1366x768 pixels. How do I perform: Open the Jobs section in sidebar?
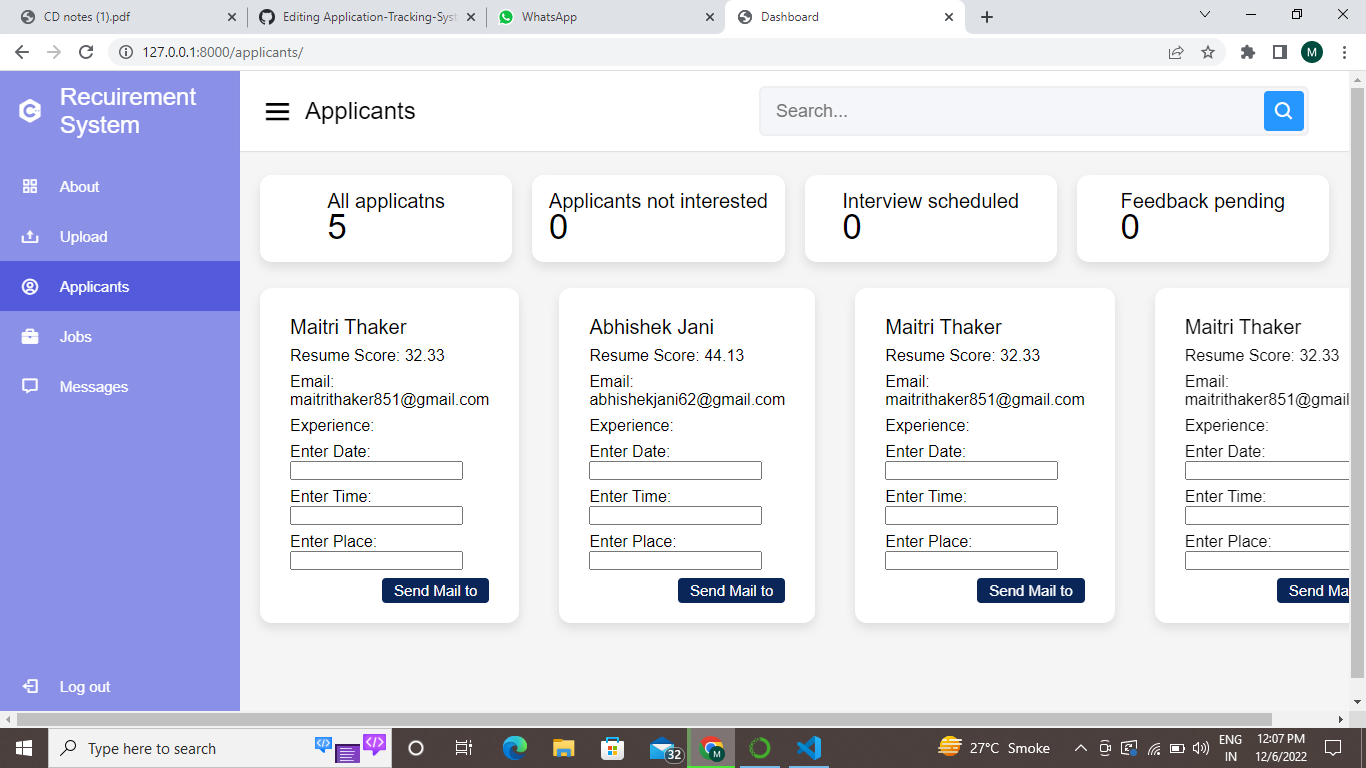[32, 336]
